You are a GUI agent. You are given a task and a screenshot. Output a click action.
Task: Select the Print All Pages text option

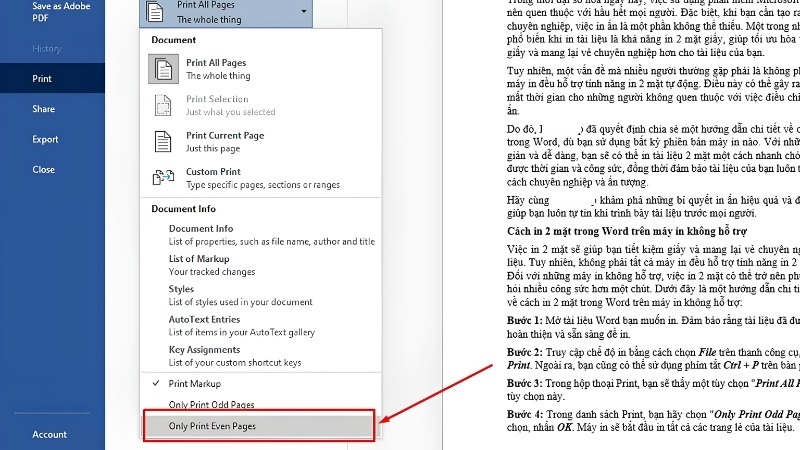218,69
